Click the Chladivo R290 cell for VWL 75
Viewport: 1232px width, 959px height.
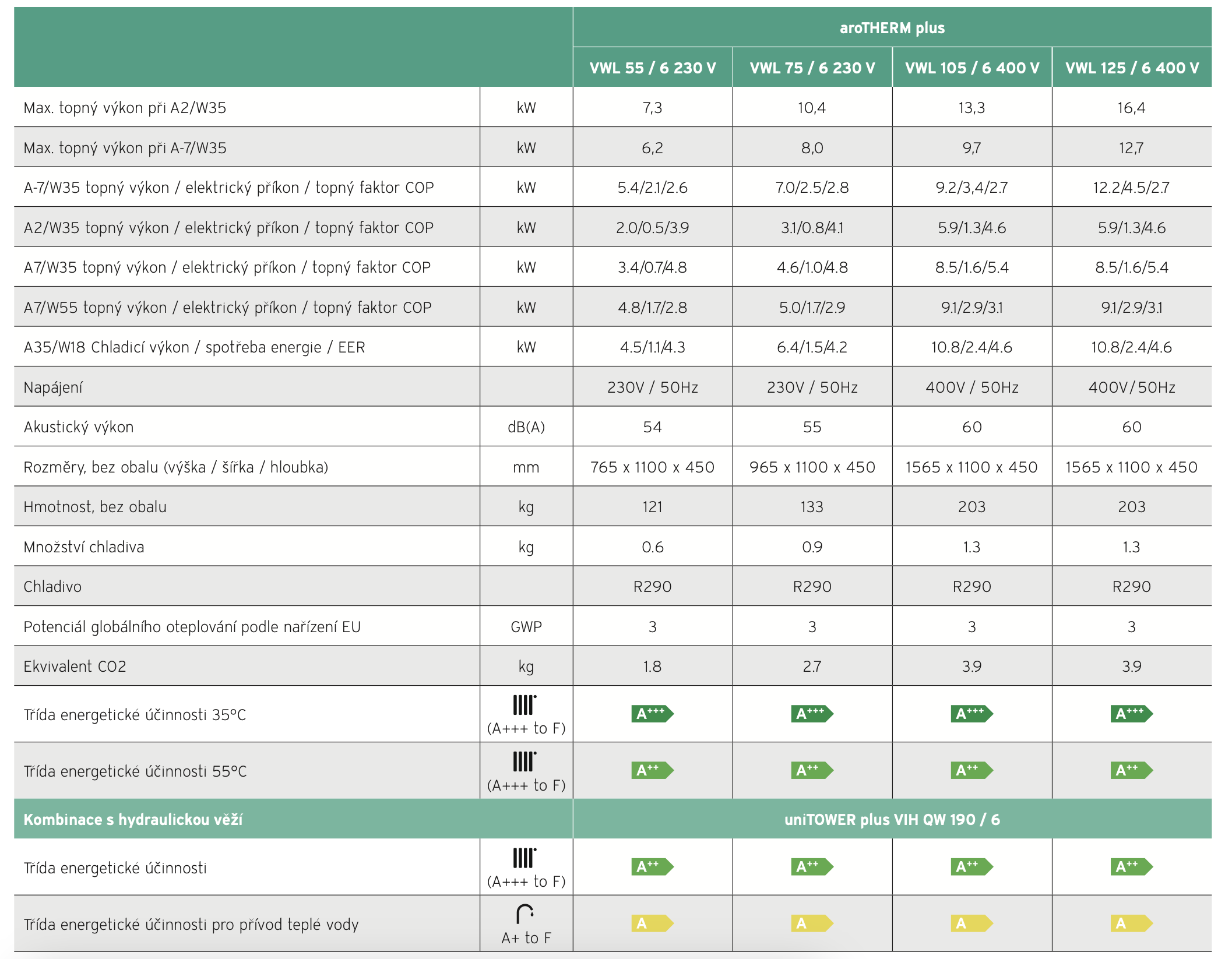pyautogui.click(x=812, y=587)
